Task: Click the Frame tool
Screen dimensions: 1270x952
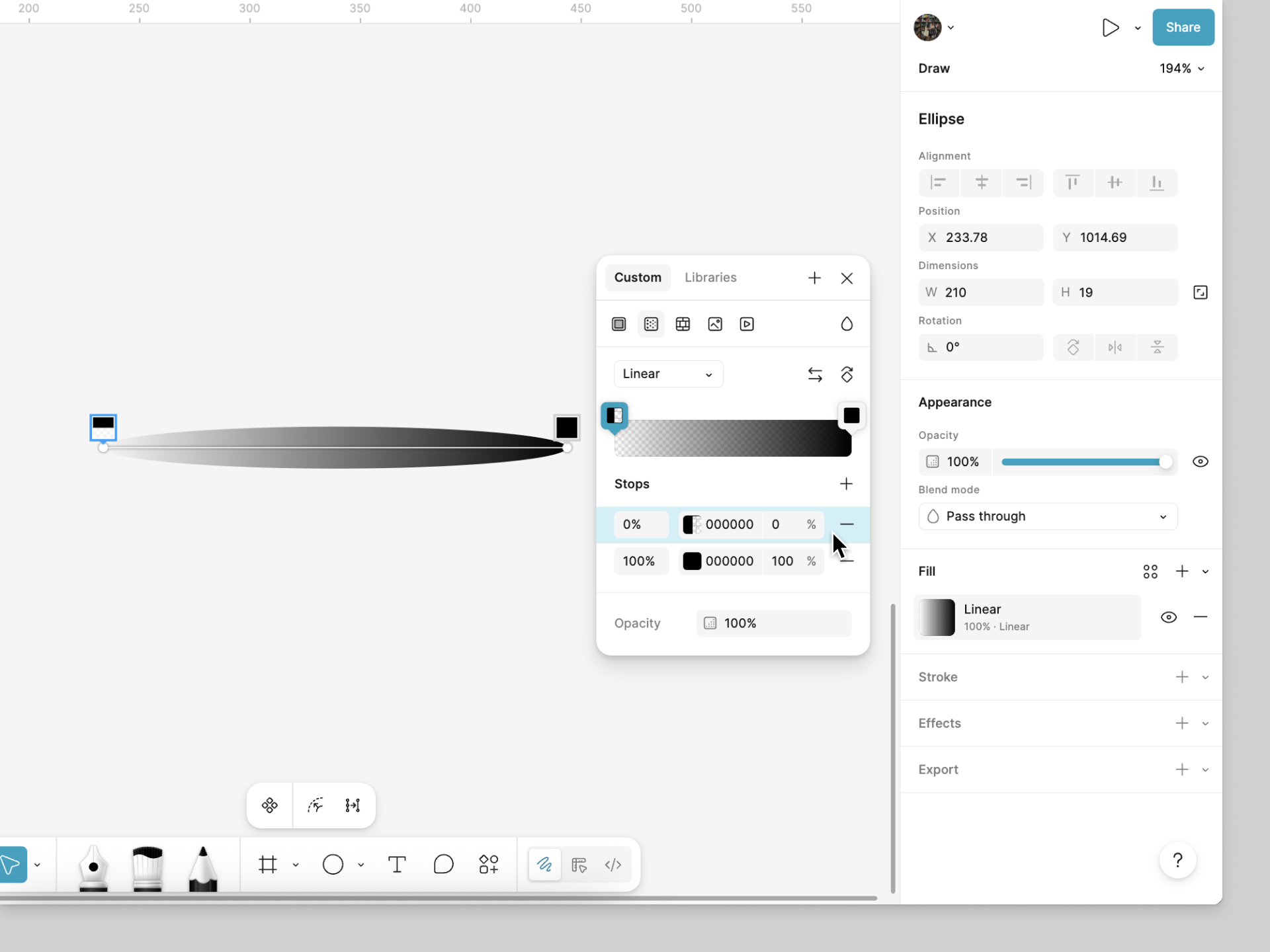Action: [x=268, y=865]
